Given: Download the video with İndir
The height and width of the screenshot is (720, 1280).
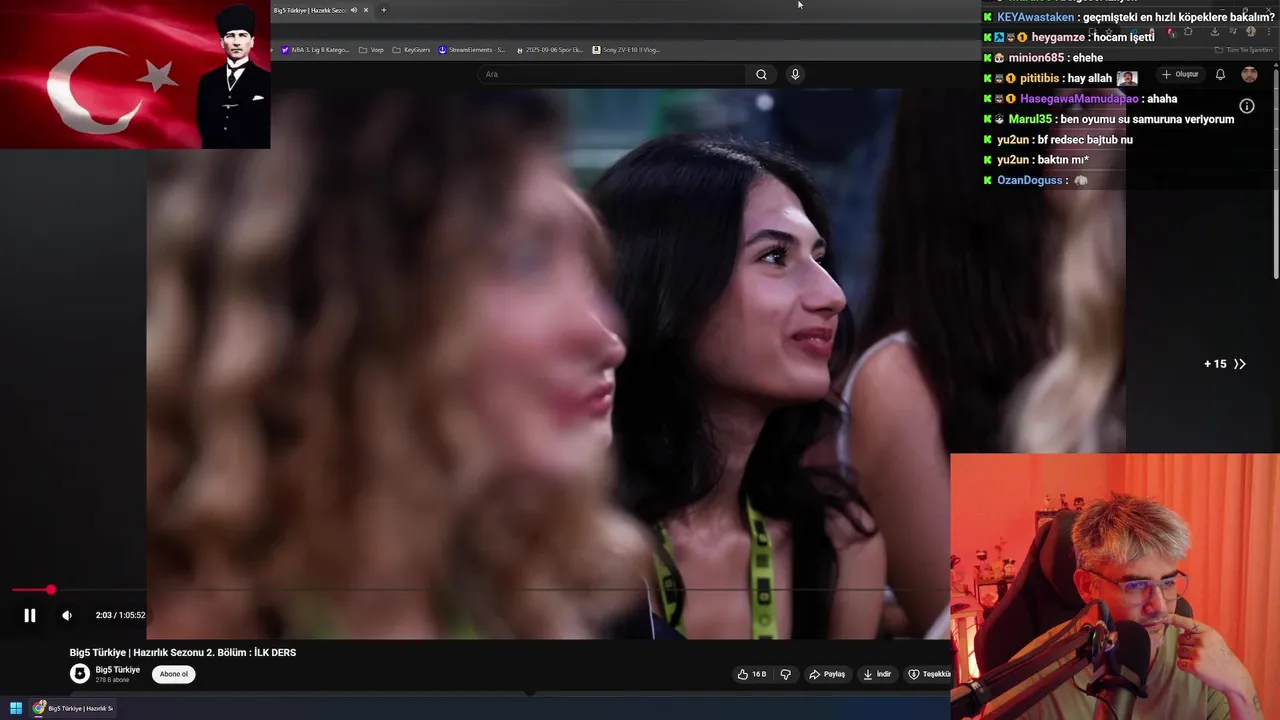Looking at the screenshot, I should click(877, 674).
